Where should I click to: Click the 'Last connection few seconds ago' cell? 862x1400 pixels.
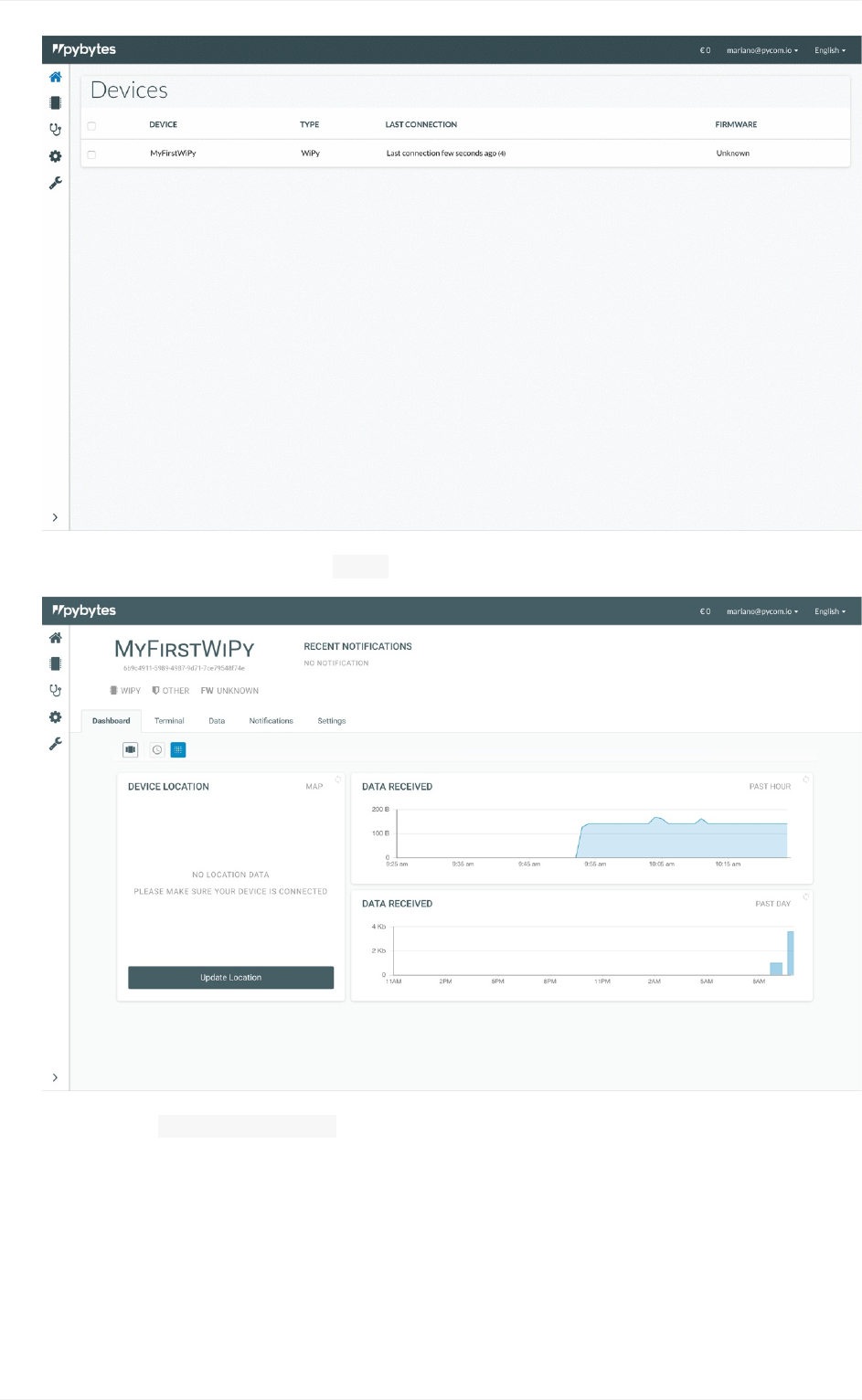[446, 154]
